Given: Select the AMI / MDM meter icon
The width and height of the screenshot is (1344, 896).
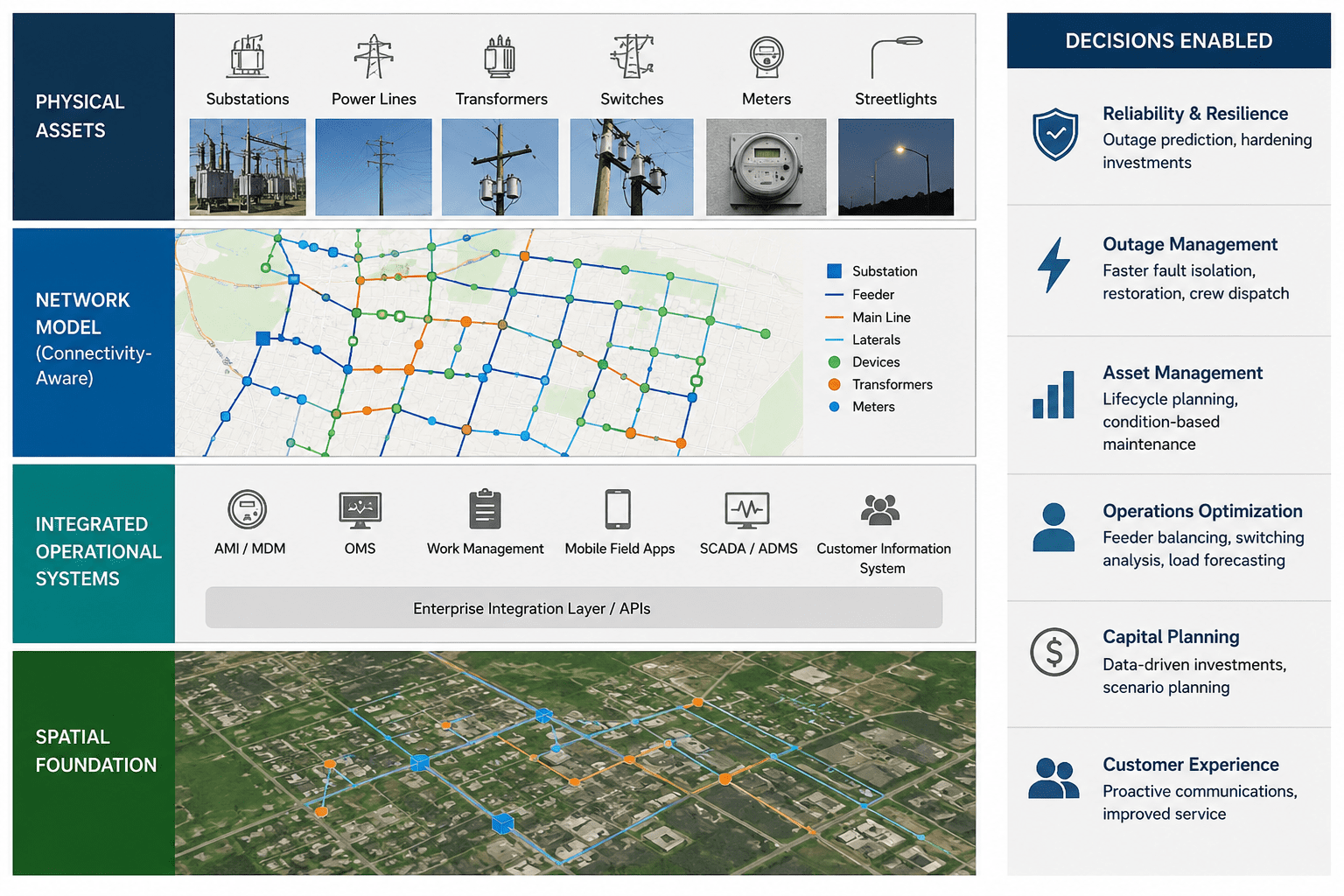Looking at the screenshot, I should 248,509.
